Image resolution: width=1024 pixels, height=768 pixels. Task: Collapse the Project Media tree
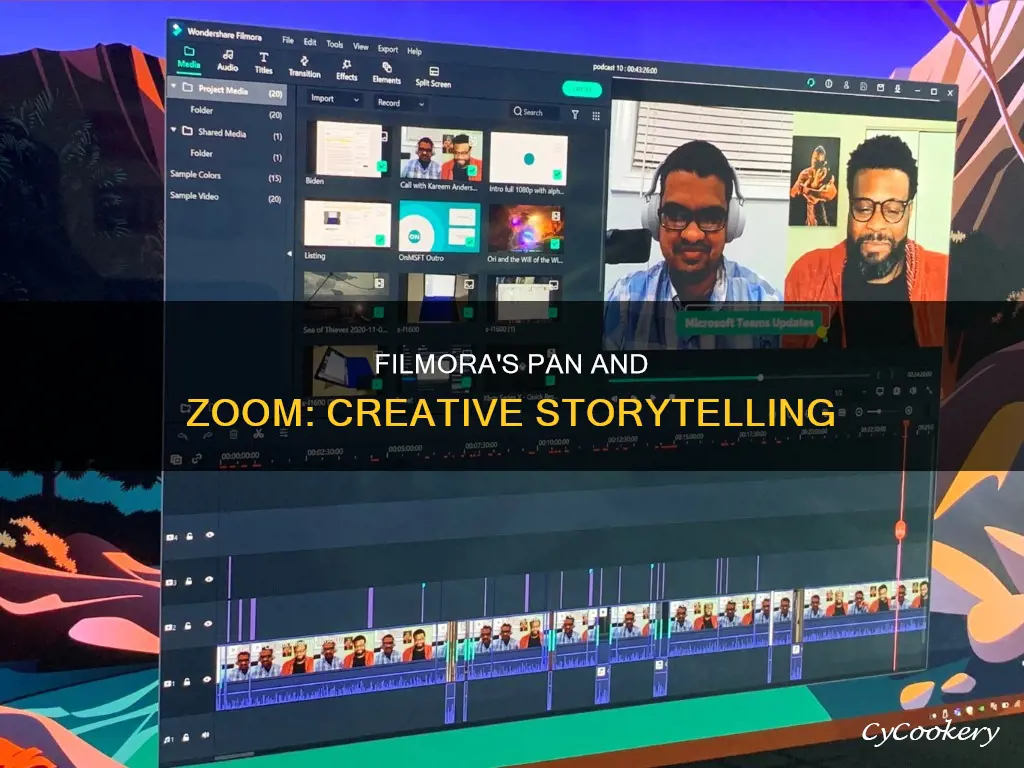coord(174,86)
